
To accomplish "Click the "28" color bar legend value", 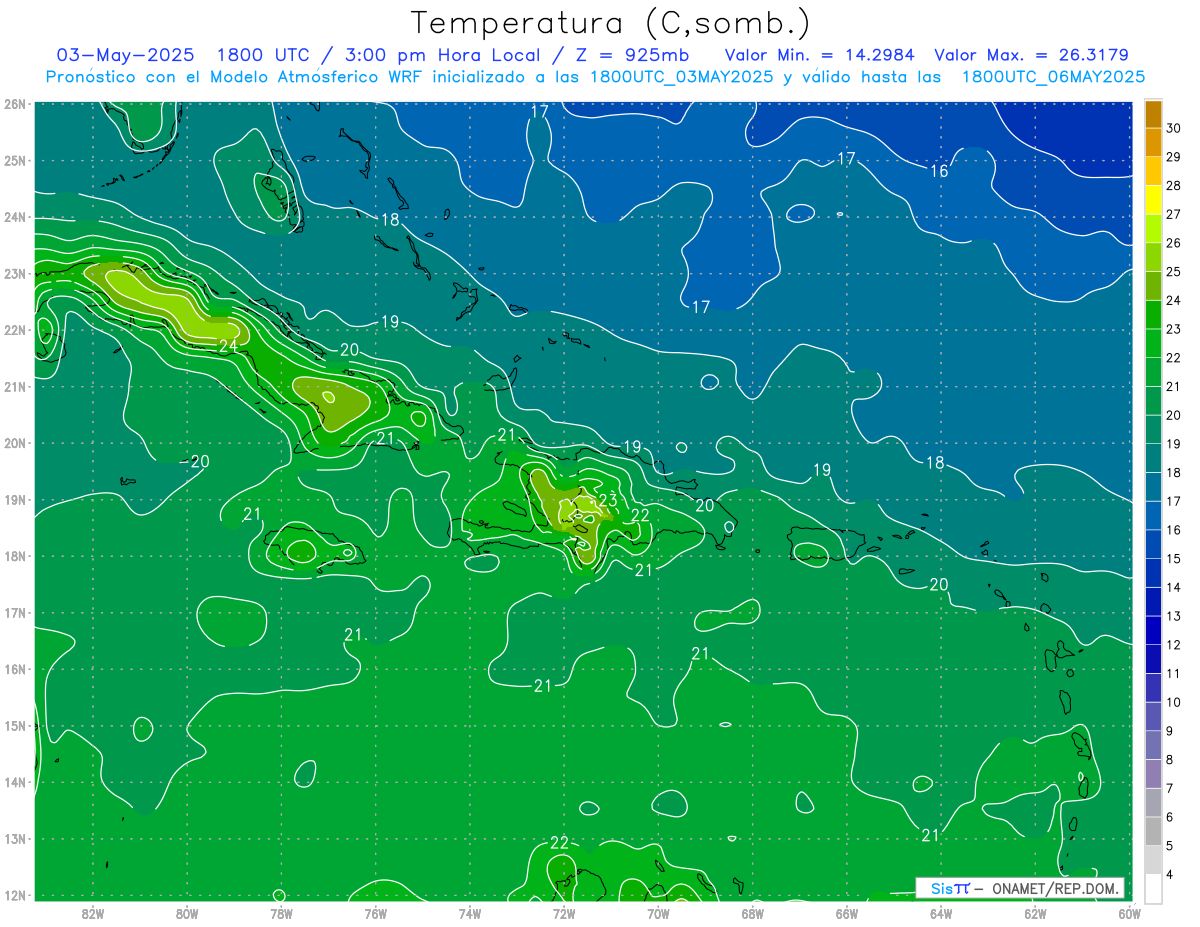I will (1173, 185).
